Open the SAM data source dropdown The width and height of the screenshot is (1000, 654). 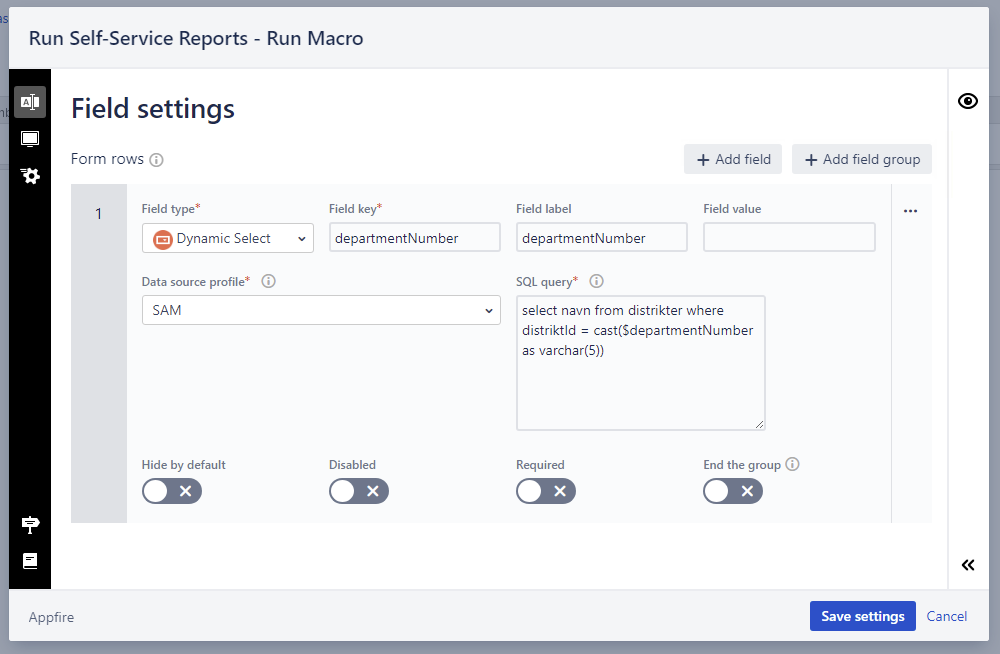coord(321,310)
